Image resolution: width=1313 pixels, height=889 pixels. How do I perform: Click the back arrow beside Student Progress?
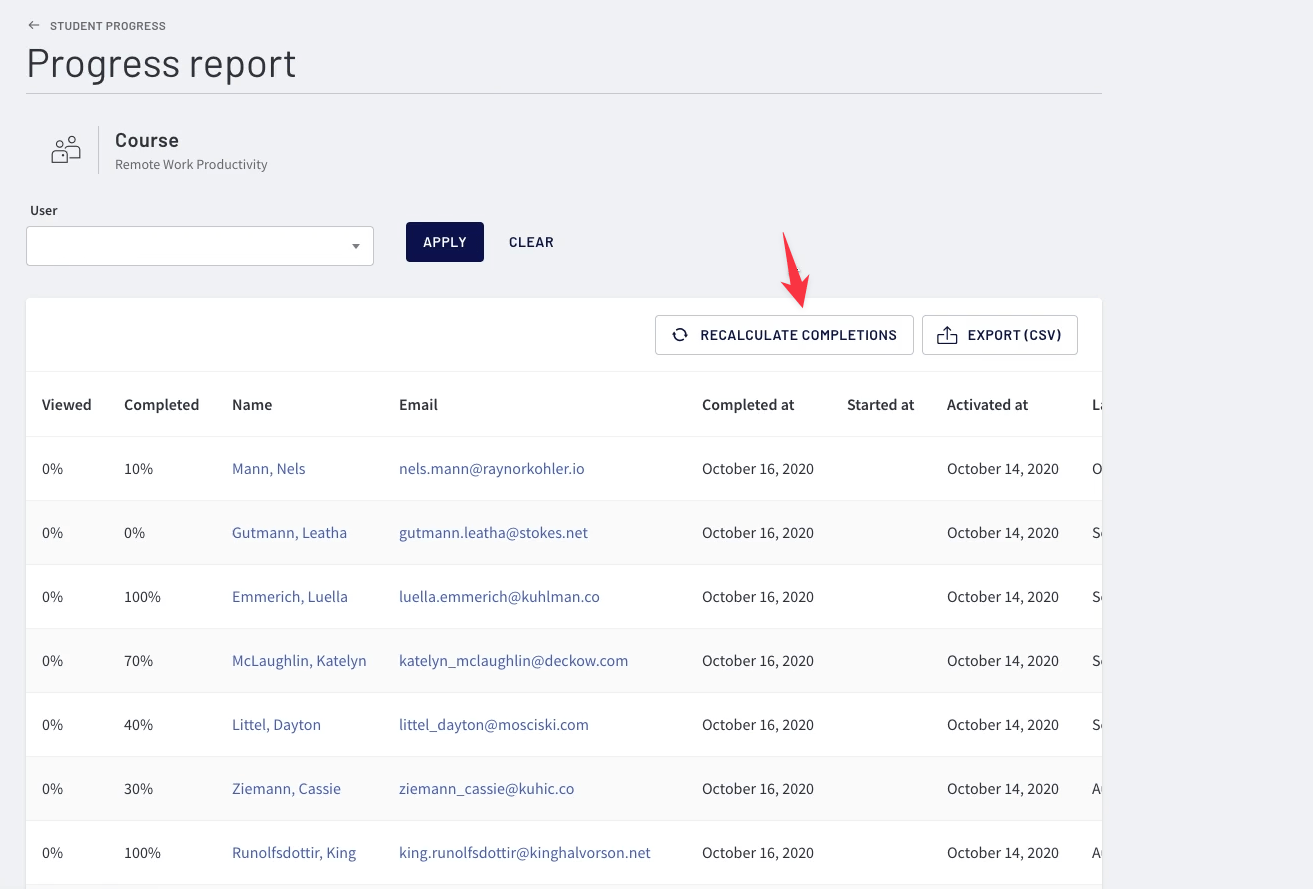tap(34, 25)
